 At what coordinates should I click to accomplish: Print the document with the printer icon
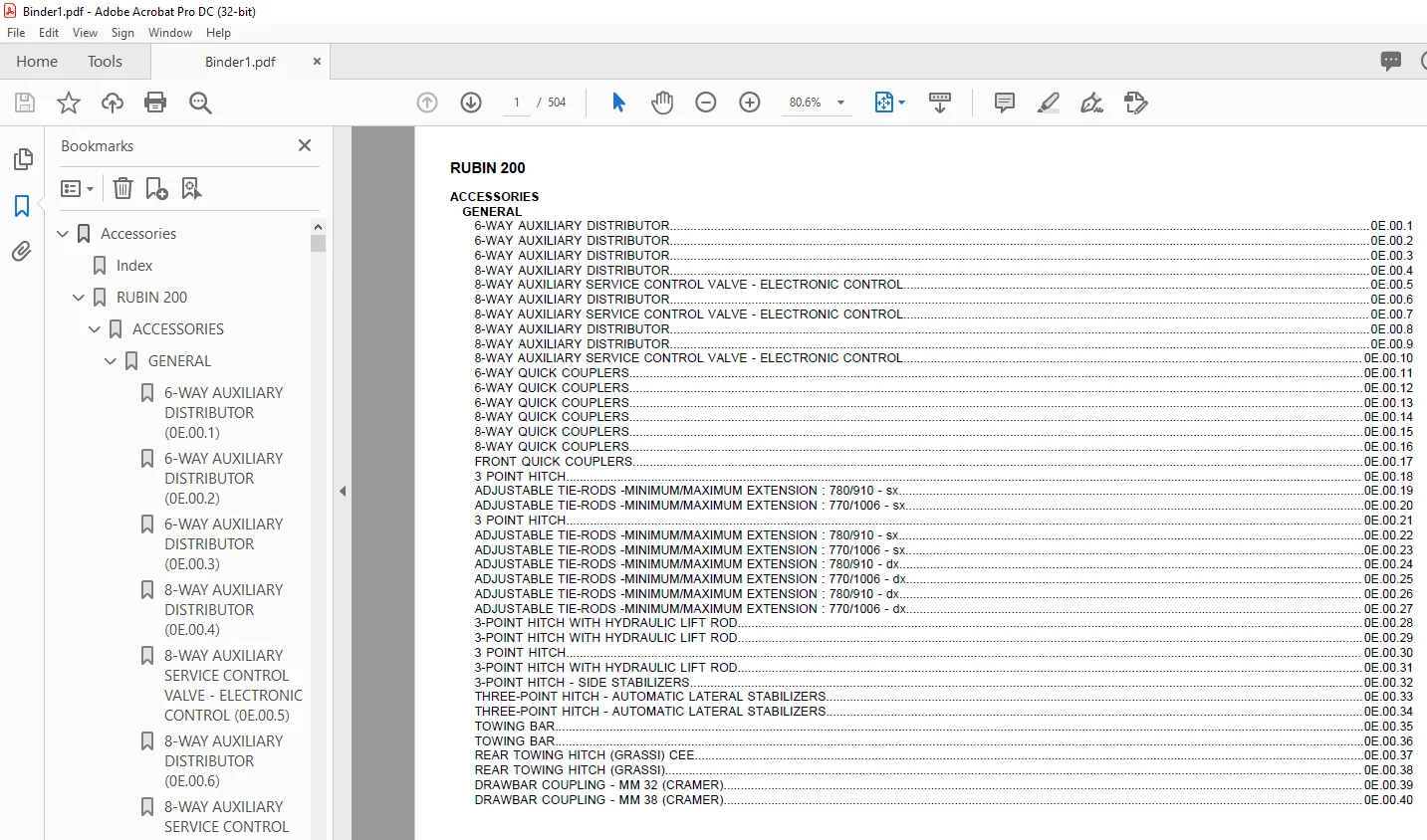coord(155,103)
